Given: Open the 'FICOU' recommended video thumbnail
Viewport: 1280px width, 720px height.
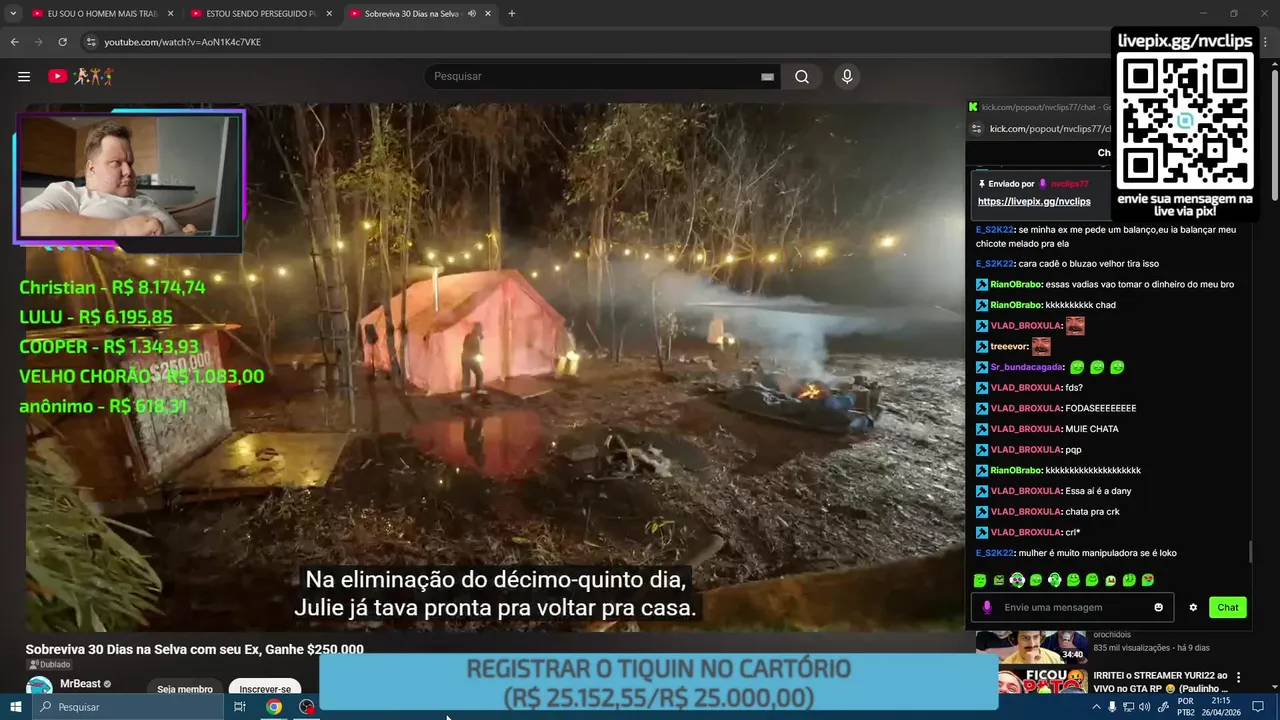Looking at the screenshot, I should click(x=1042, y=682).
